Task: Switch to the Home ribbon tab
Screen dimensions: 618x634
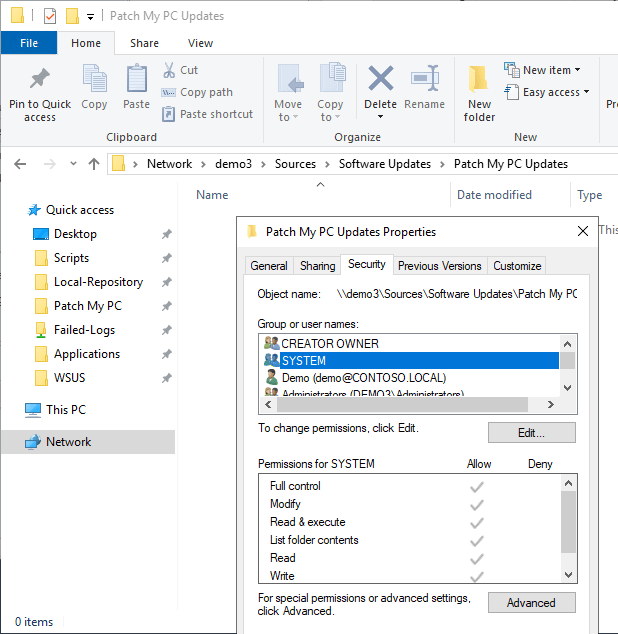Action: point(86,43)
